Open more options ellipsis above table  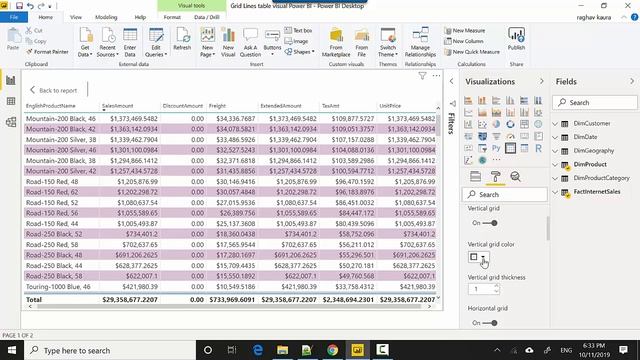coord(436,76)
